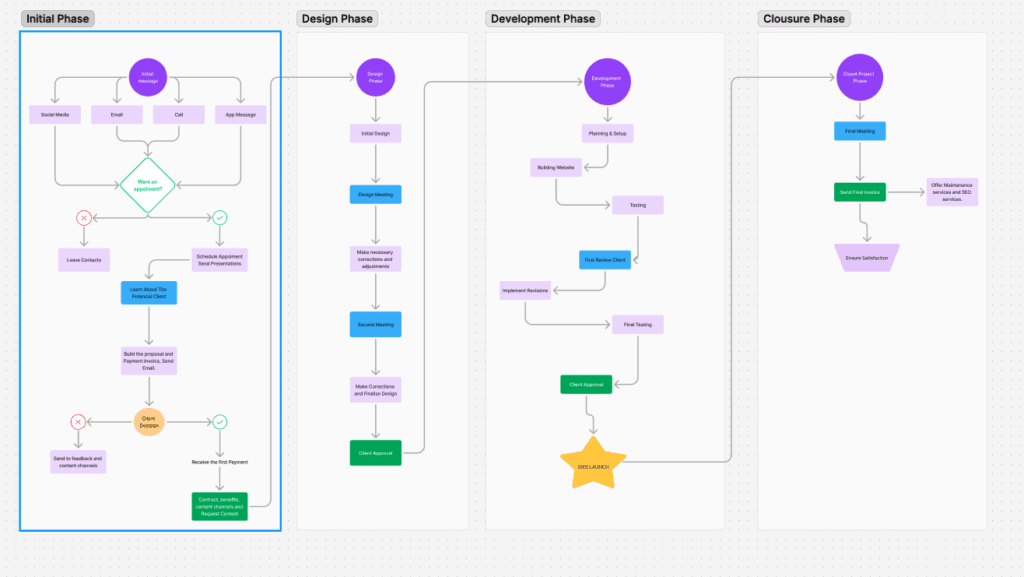Click the Clousure Phase section label

tap(804, 19)
